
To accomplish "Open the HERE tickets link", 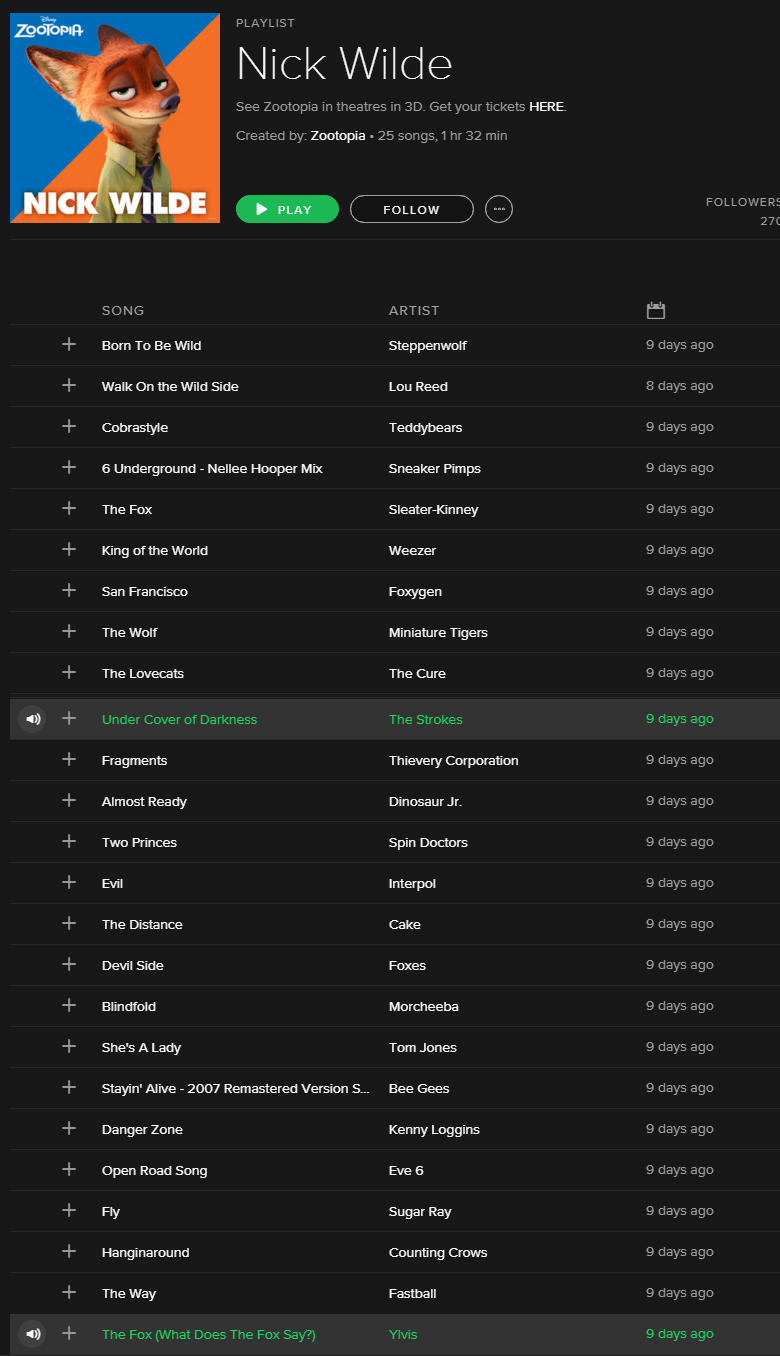I will coord(546,106).
